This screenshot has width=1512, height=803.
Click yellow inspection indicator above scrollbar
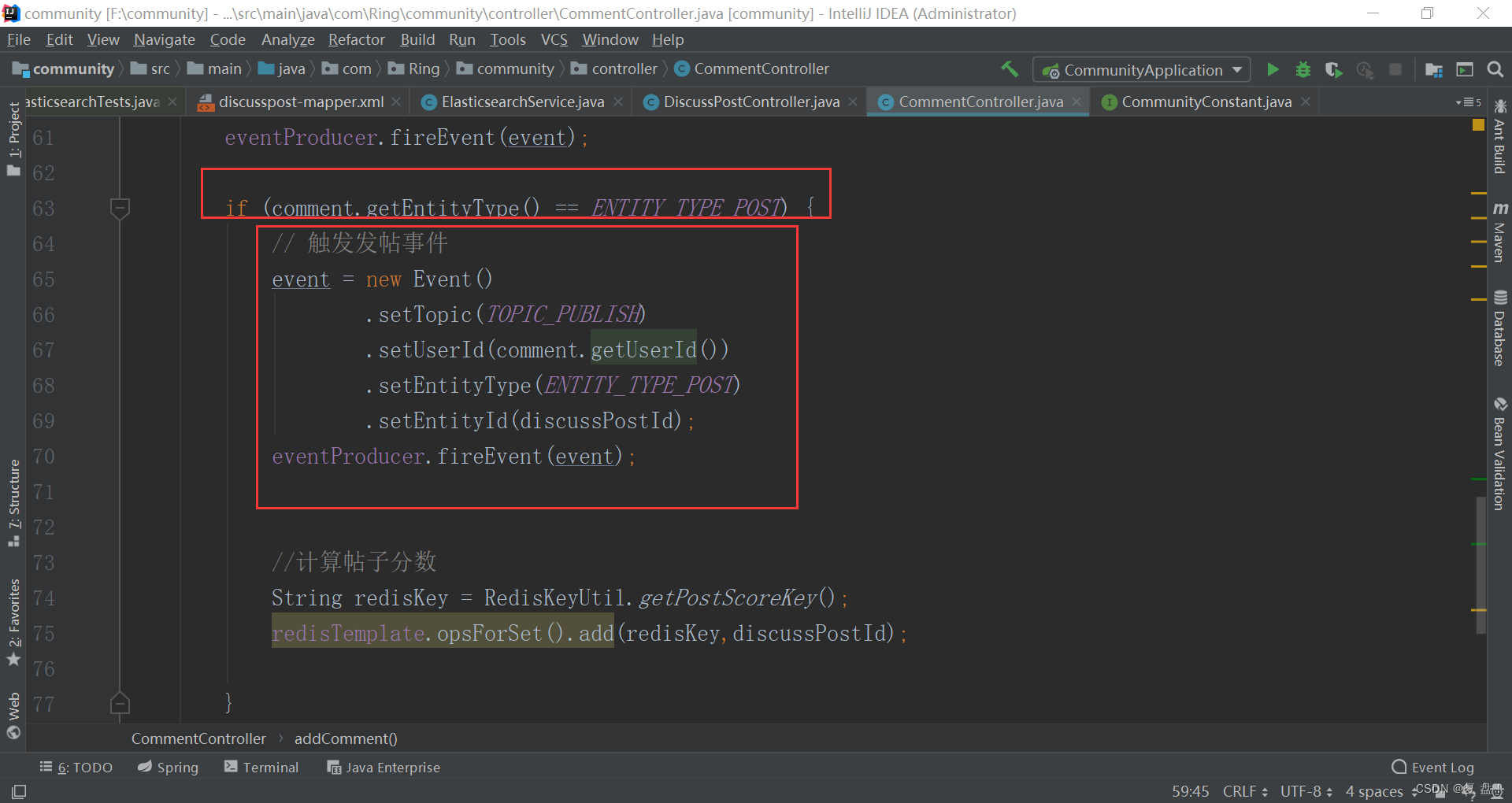coord(1478,124)
